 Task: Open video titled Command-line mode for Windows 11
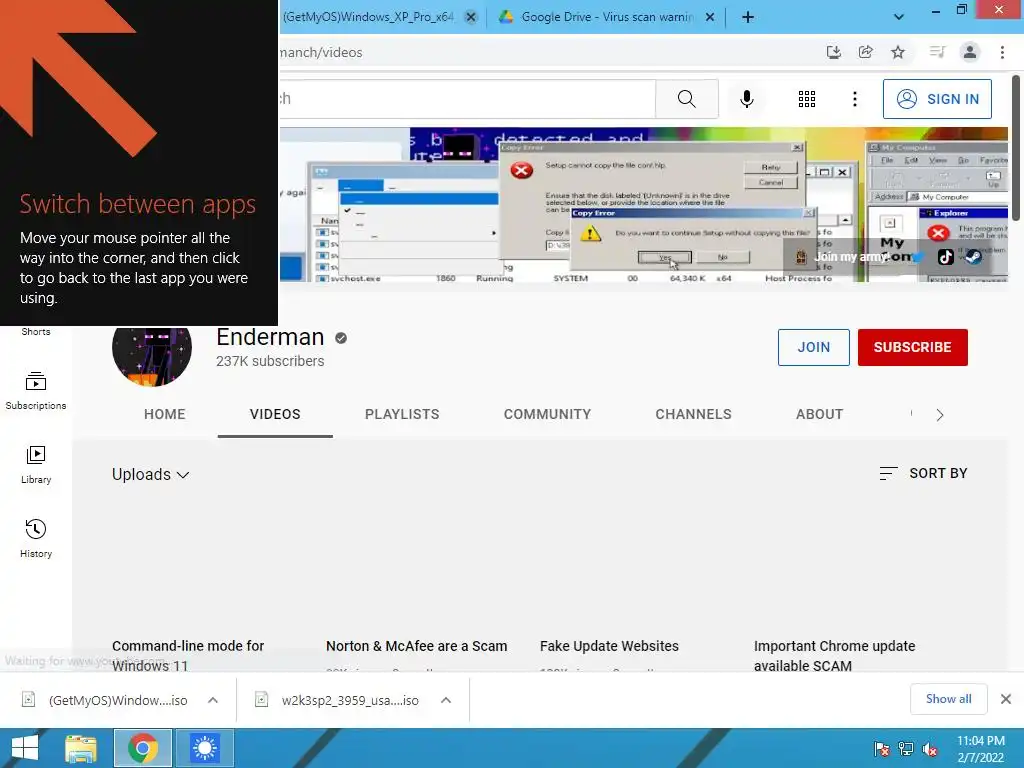click(x=188, y=656)
